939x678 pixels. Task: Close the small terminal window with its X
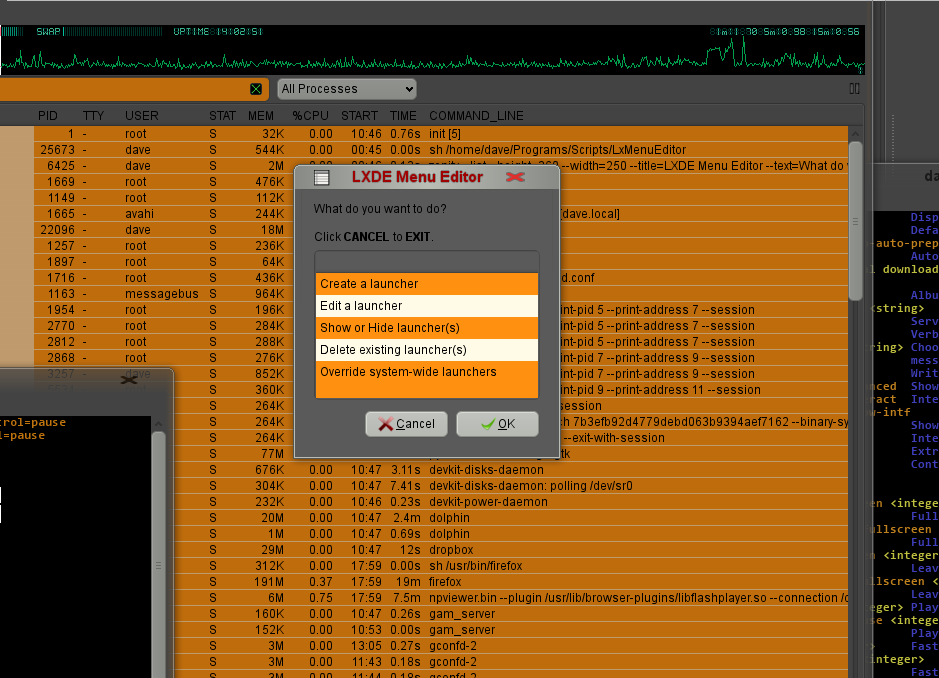pos(129,380)
